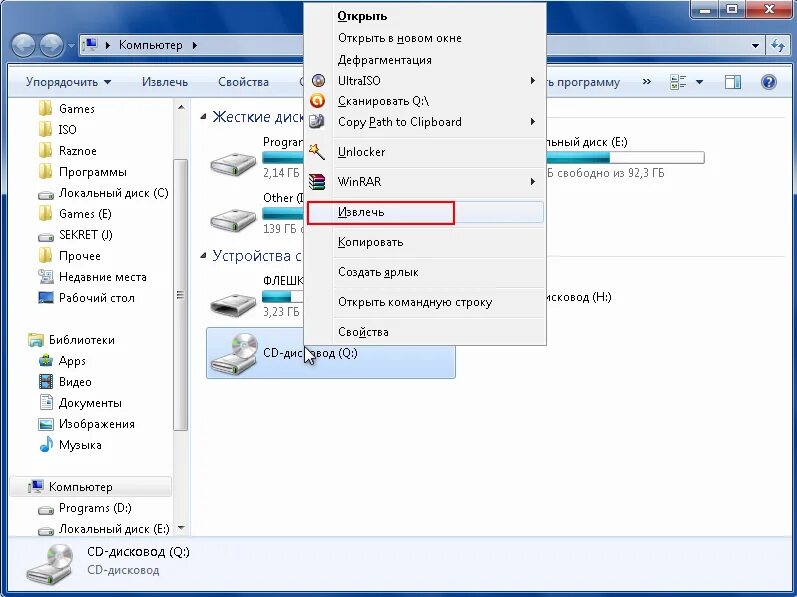797x597 pixels.
Task: Click the Back navigation arrow
Action: click(x=23, y=45)
